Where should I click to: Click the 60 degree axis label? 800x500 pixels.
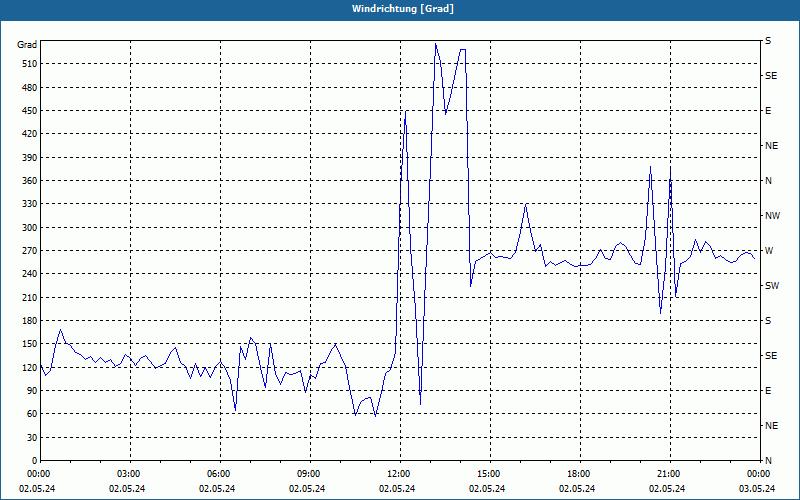(32, 414)
